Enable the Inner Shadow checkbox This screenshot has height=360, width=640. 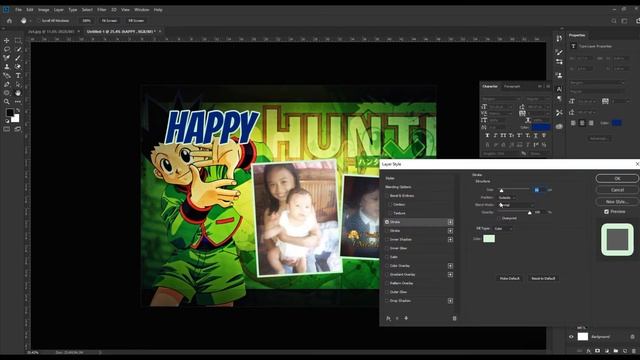(x=387, y=240)
